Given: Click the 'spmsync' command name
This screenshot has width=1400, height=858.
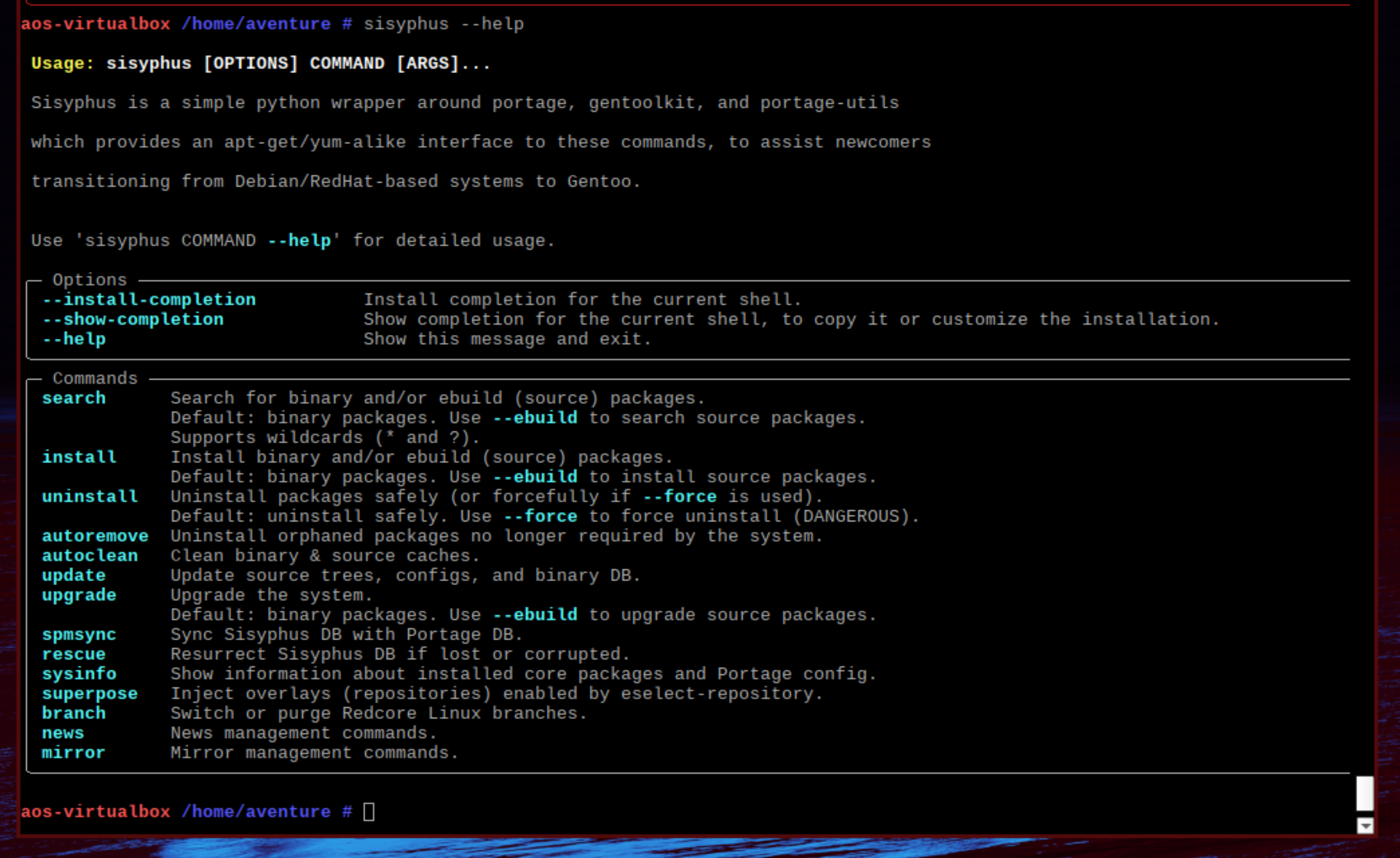Looking at the screenshot, I should point(79,634).
